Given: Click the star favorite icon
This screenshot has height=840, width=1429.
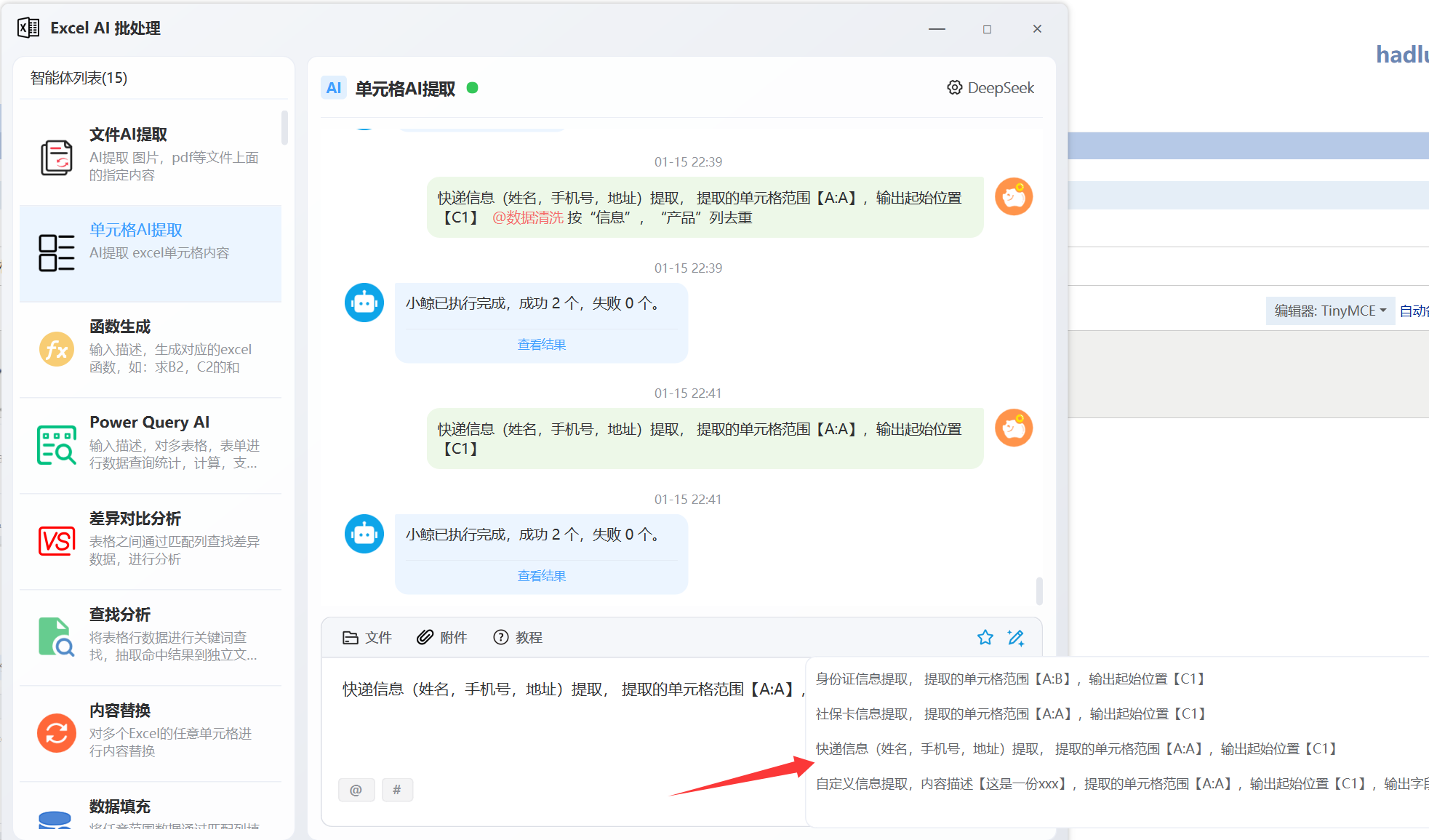Looking at the screenshot, I should (985, 638).
